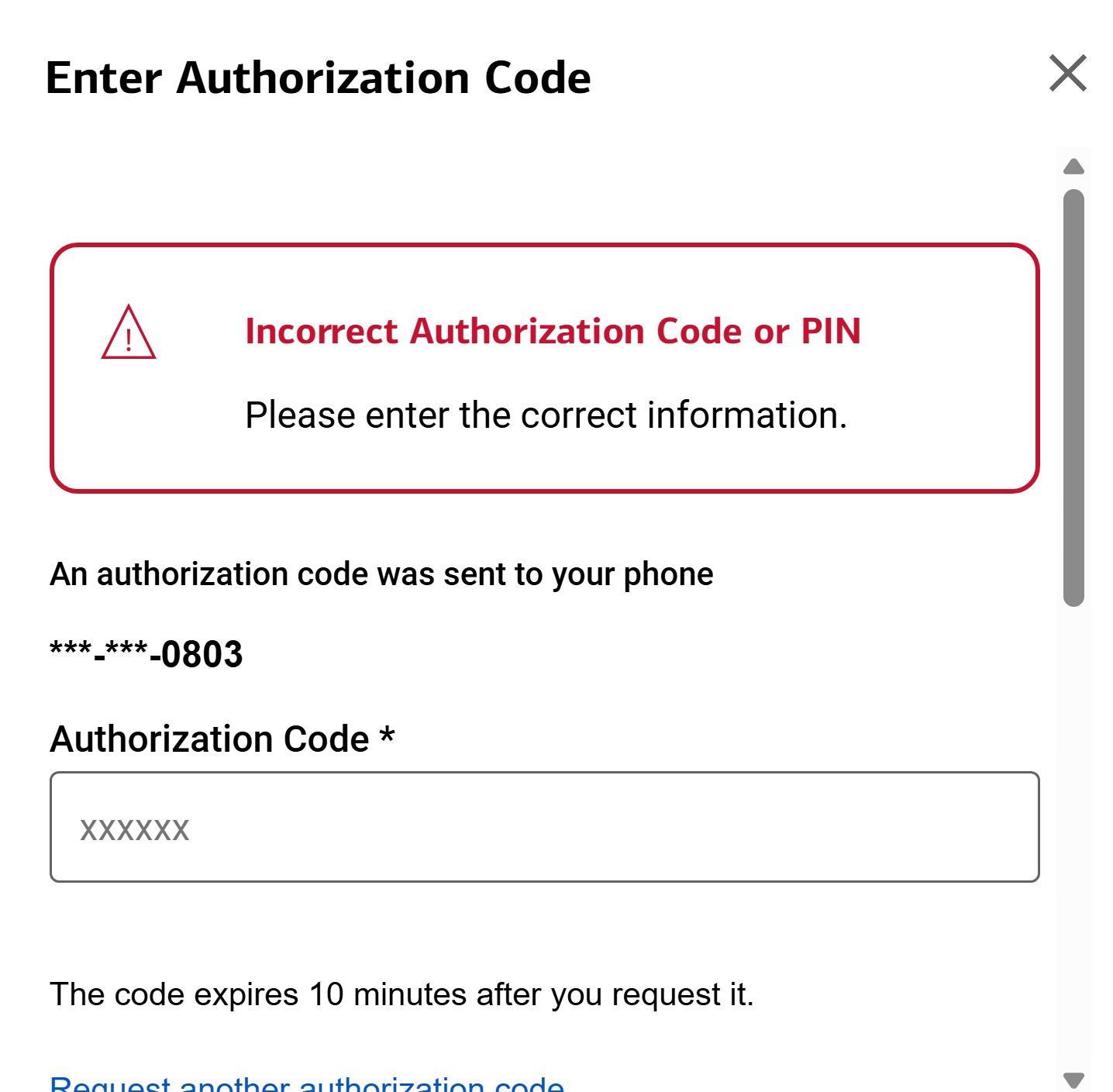This screenshot has width=1113, height=1092.
Task: Close the Enter Authorization Code dialog
Action: 1067,74
